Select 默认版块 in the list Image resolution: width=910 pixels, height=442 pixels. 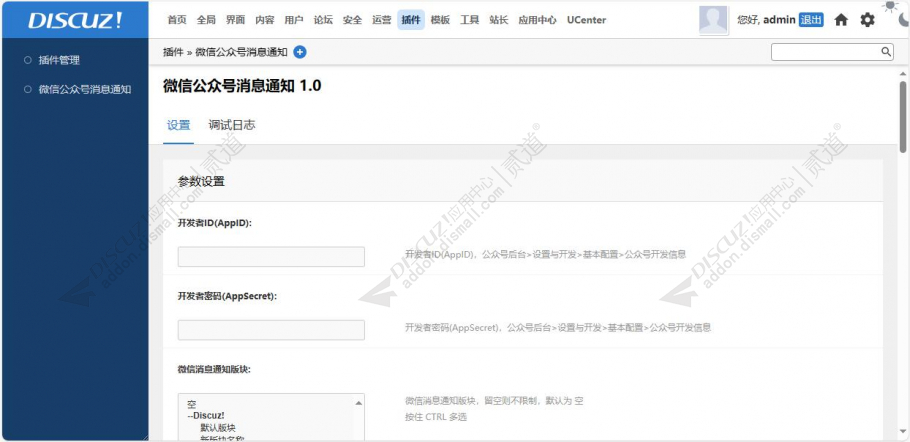coord(218,427)
